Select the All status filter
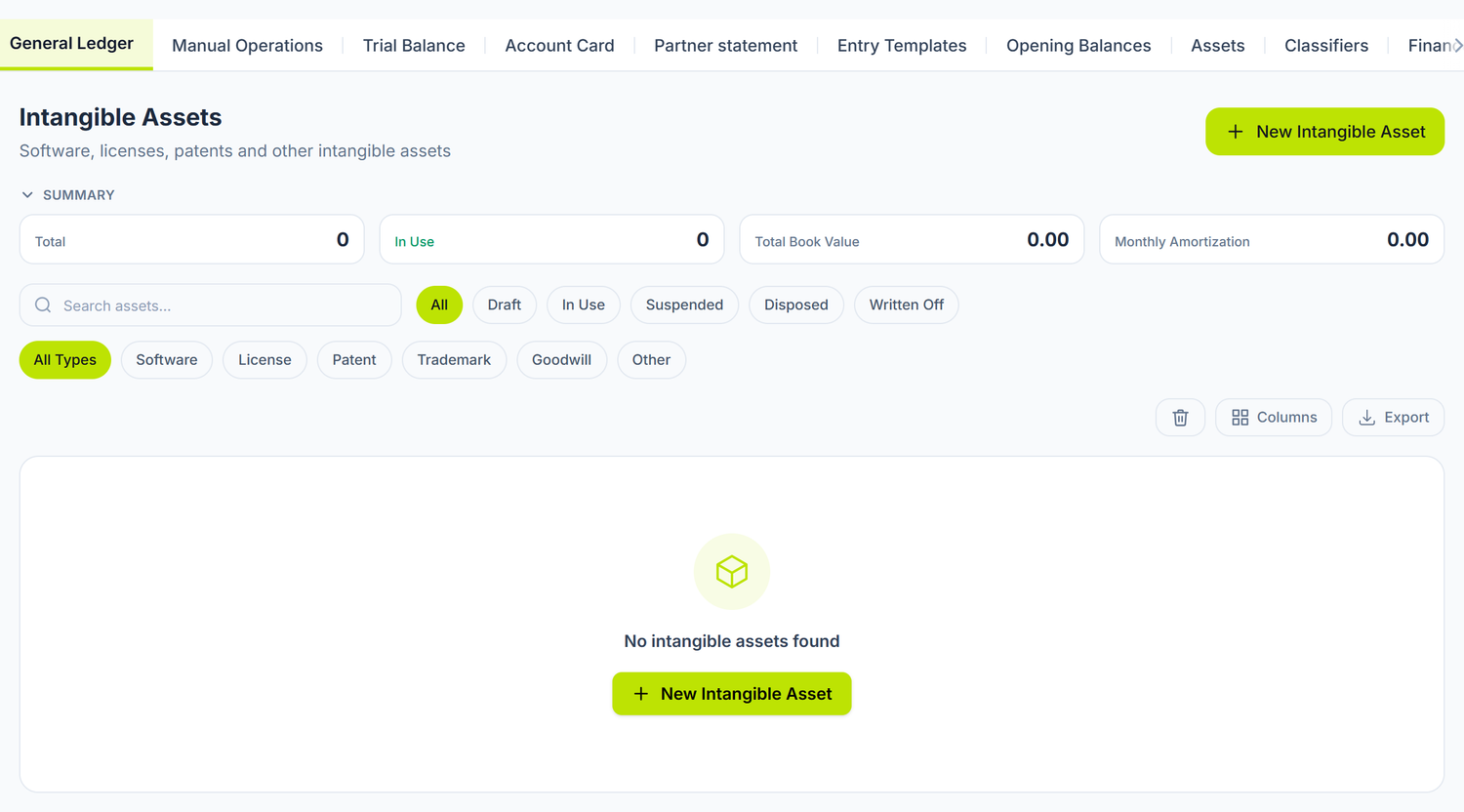The width and height of the screenshot is (1464, 812). [439, 305]
